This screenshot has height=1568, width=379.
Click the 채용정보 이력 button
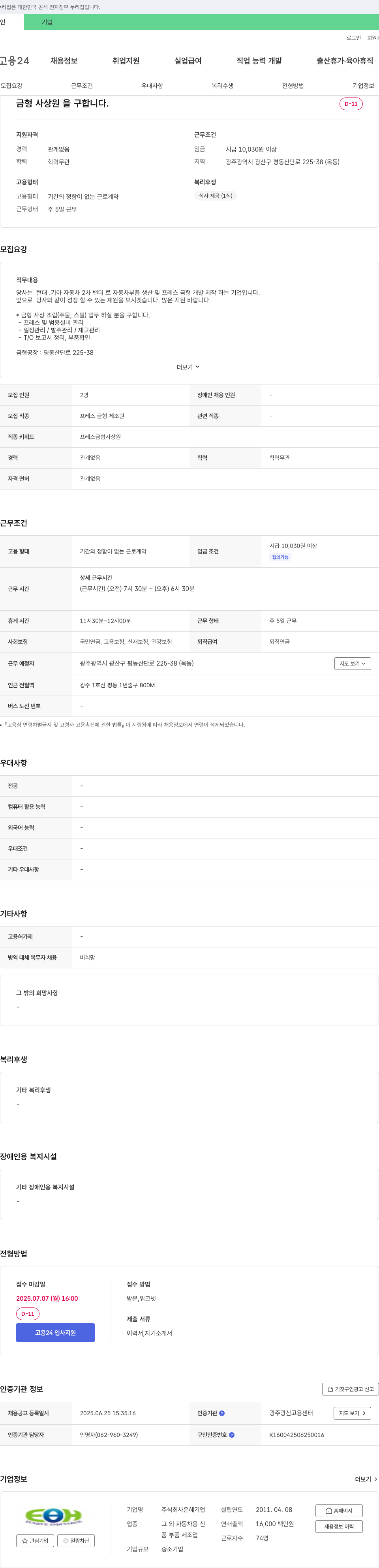[x=339, y=1526]
